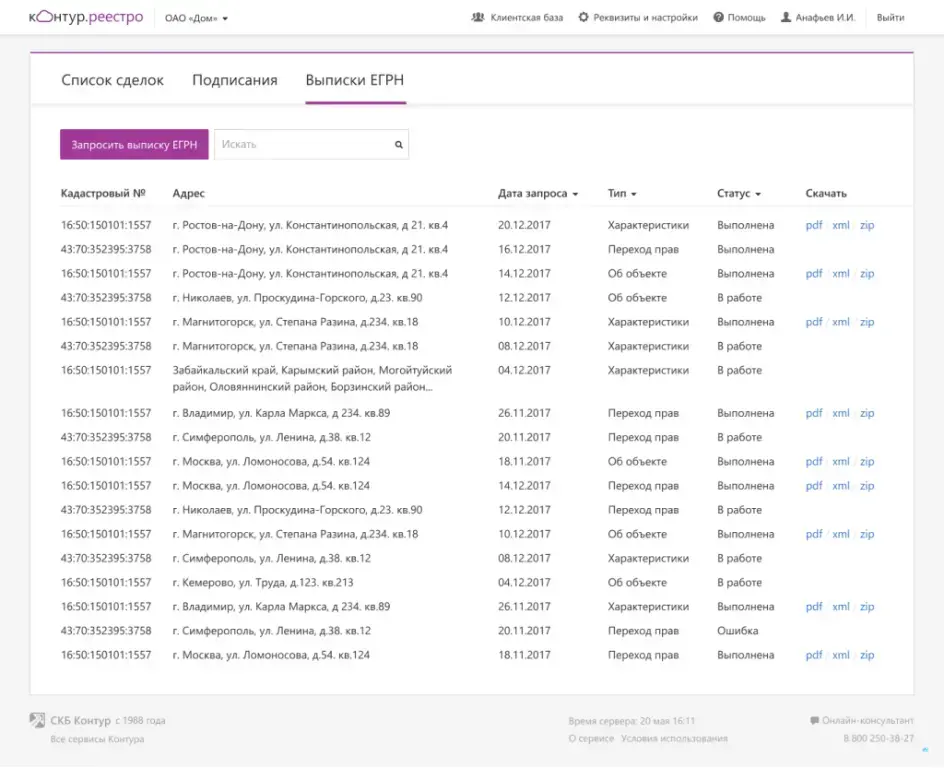This screenshot has height=768, width=944.
Task: Click the 16.12.2017 date cell
Action: [524, 249]
